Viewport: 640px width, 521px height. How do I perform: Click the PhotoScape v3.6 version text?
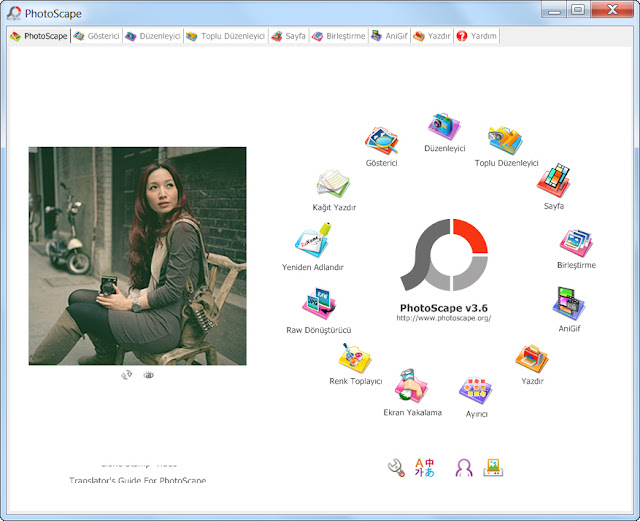(x=444, y=308)
